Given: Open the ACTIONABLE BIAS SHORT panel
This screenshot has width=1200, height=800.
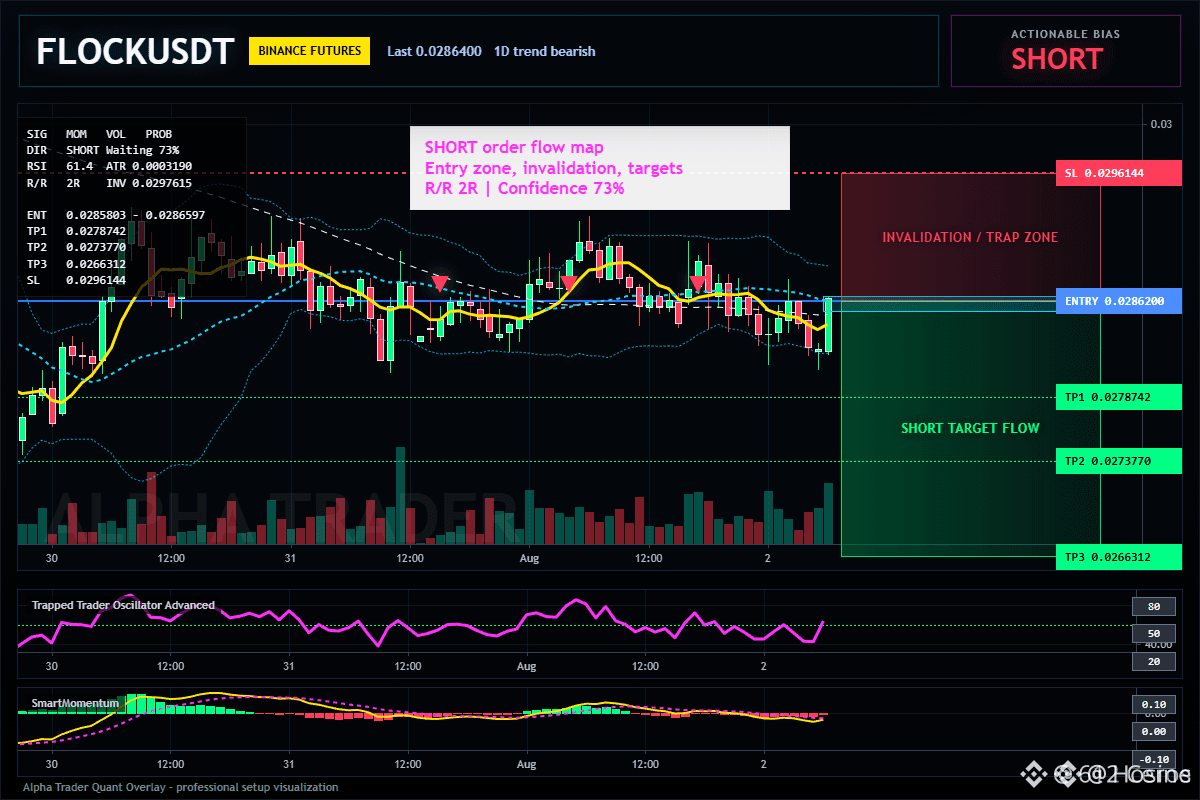Looking at the screenshot, I should tap(1065, 51).
